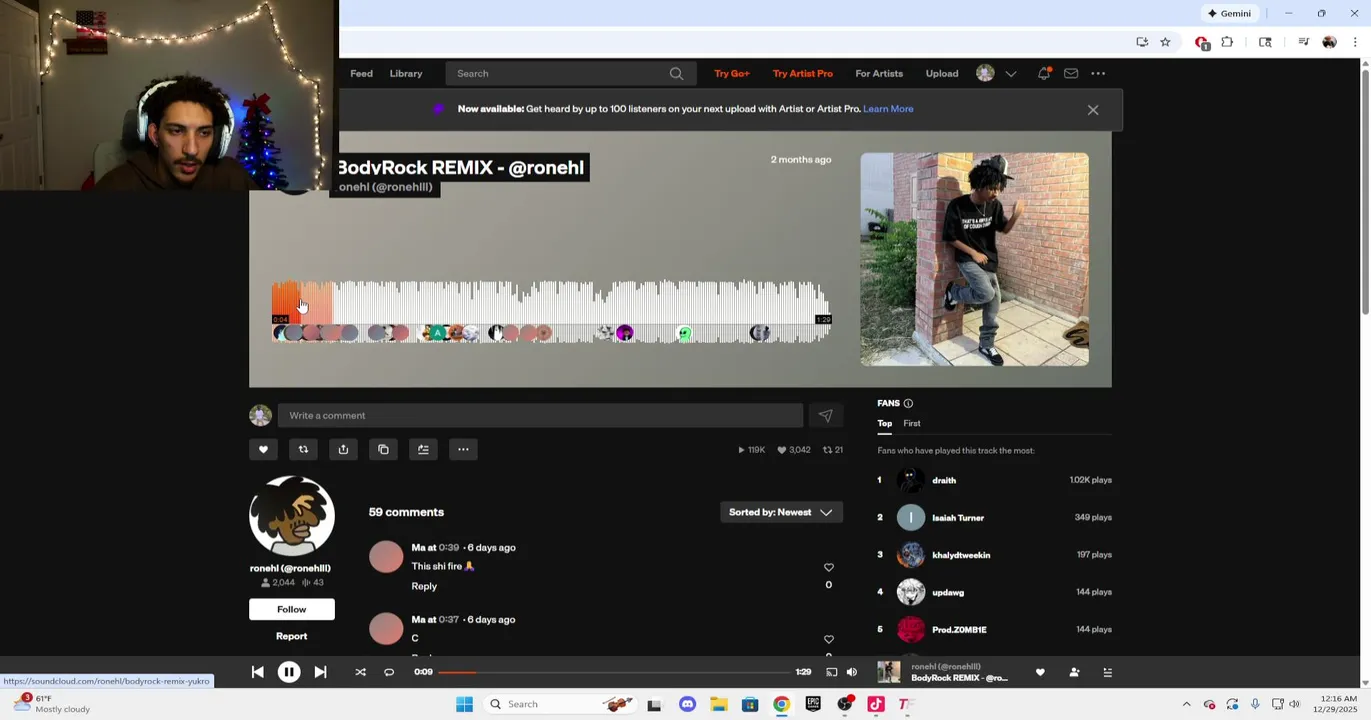Open header three-dot settings menu
This screenshot has height=720, width=1371.
pos(1098,73)
